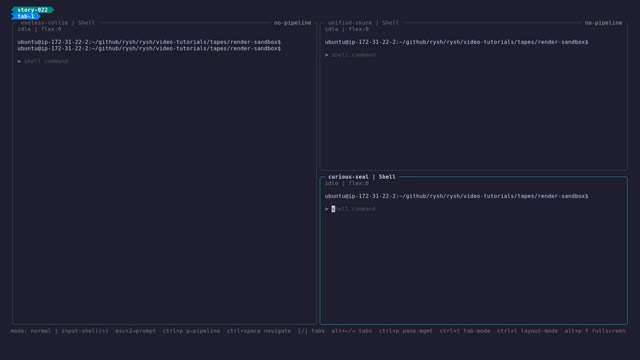Click the no-pipeline label in unified-skunk pane

(603, 23)
